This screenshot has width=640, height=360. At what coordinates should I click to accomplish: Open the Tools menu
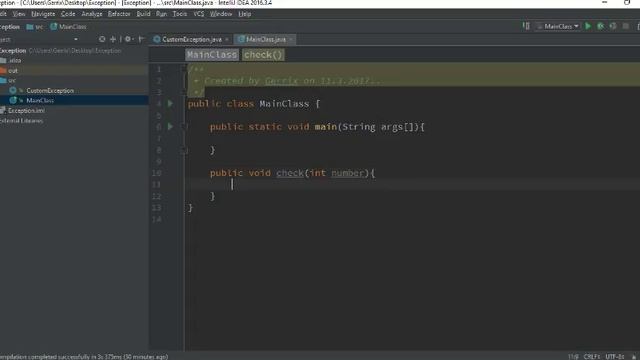click(180, 14)
